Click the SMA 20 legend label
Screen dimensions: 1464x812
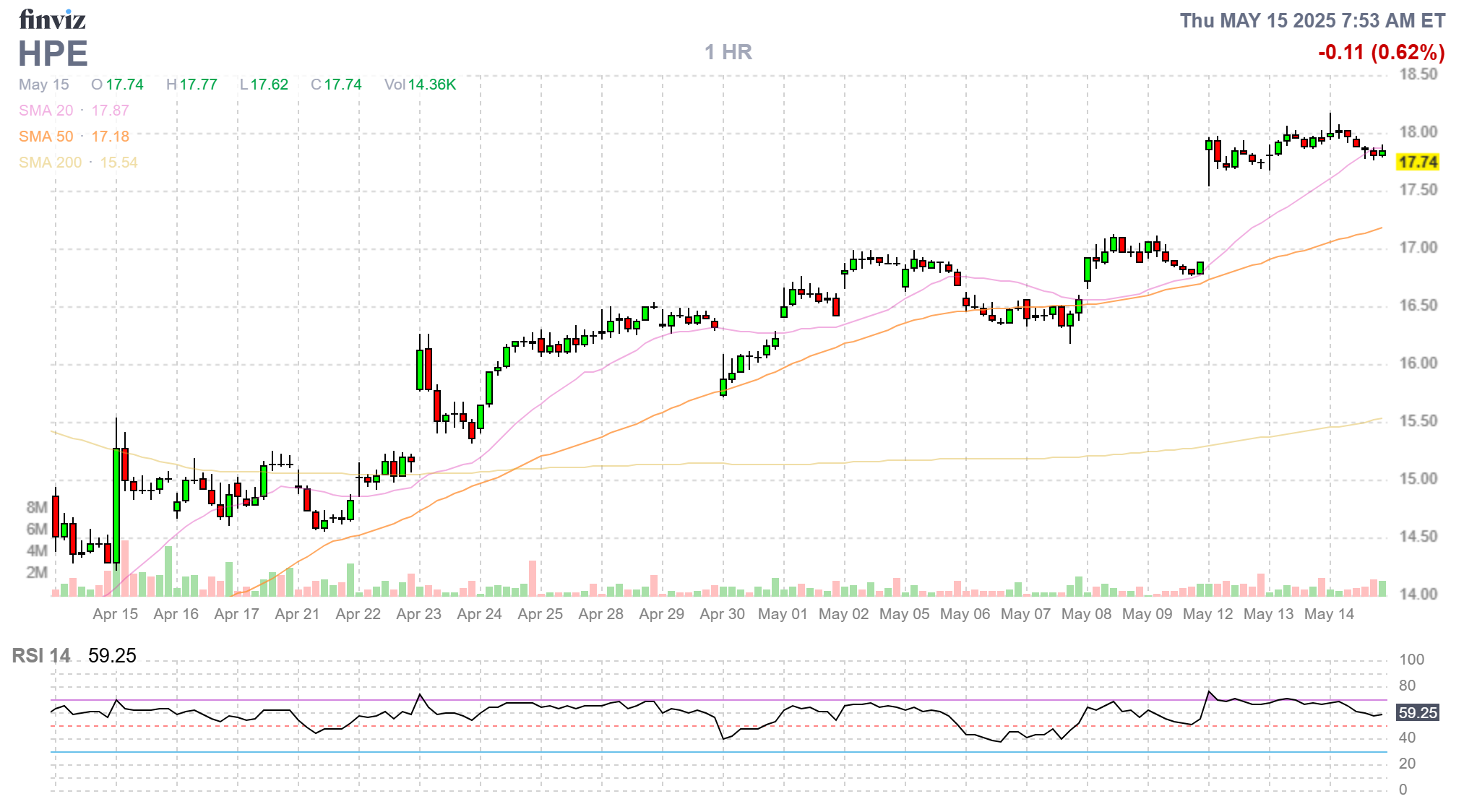(46, 111)
